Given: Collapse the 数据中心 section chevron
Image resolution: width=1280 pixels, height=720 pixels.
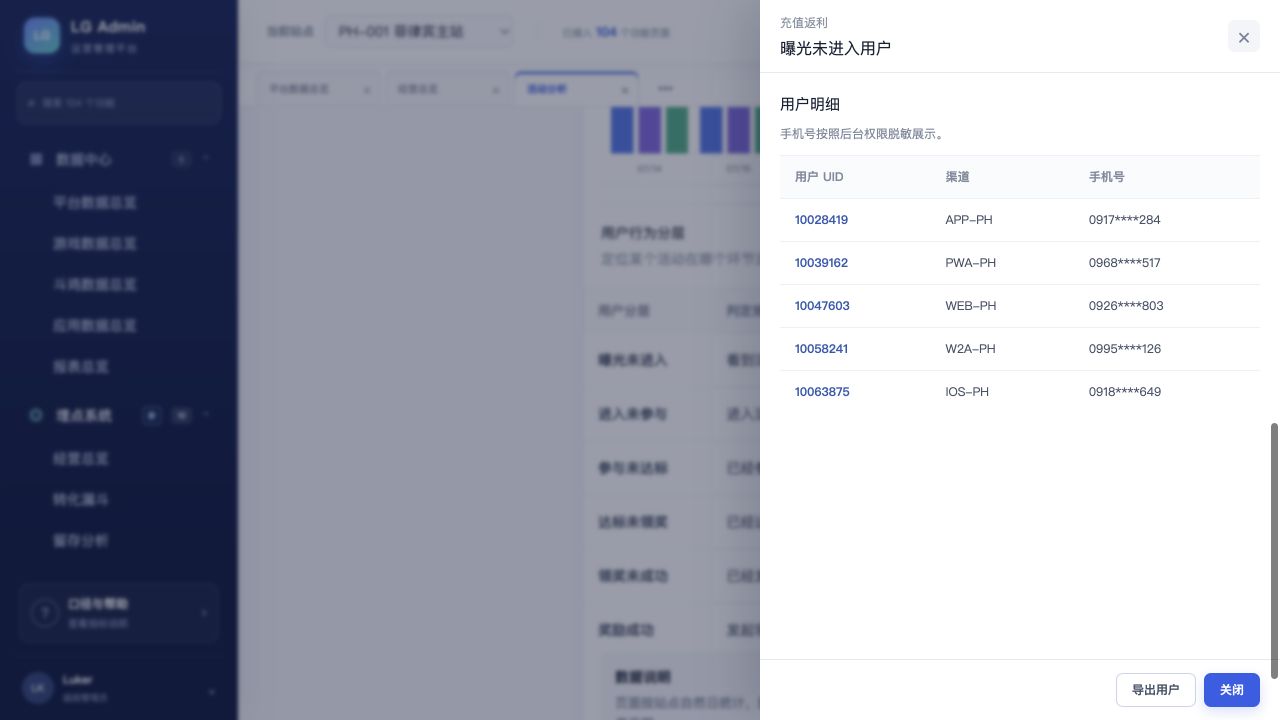Looking at the screenshot, I should (206, 159).
